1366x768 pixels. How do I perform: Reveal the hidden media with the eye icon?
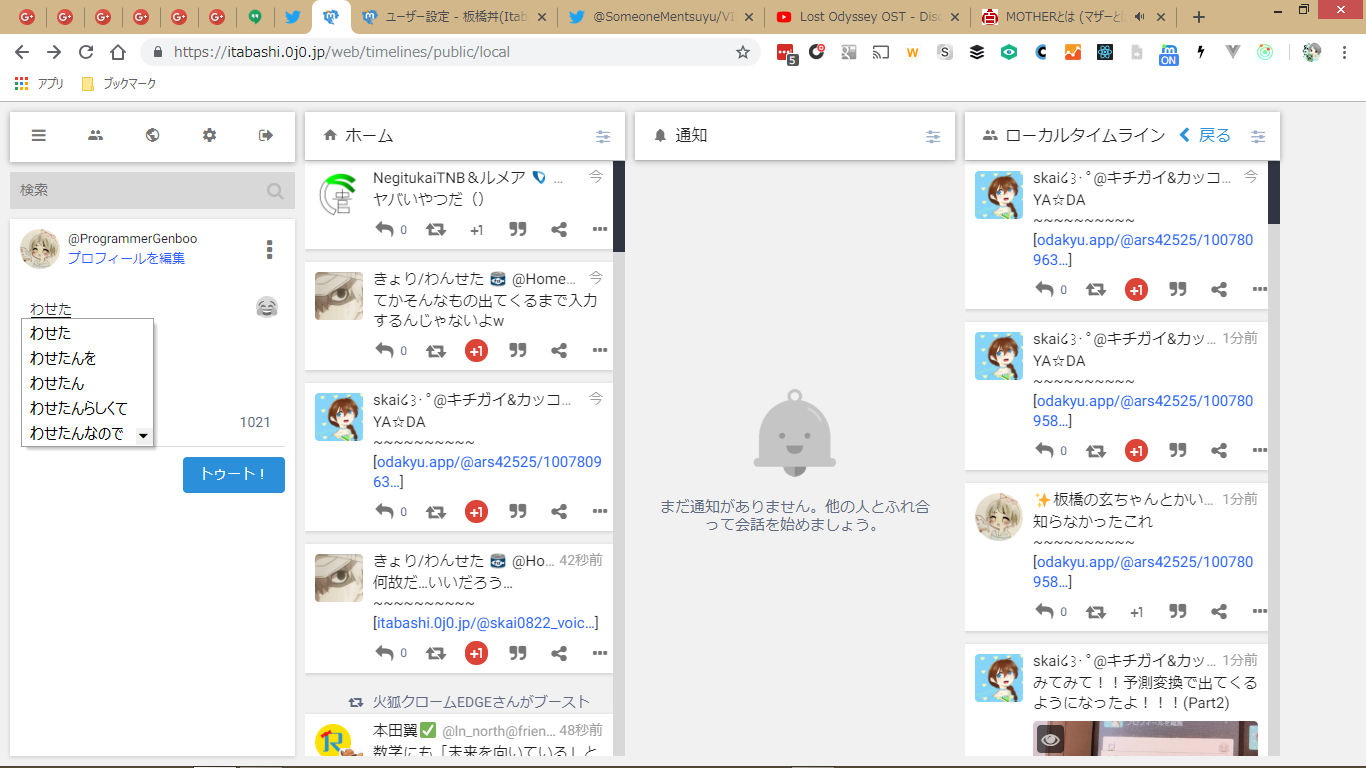pyautogui.click(x=1050, y=740)
